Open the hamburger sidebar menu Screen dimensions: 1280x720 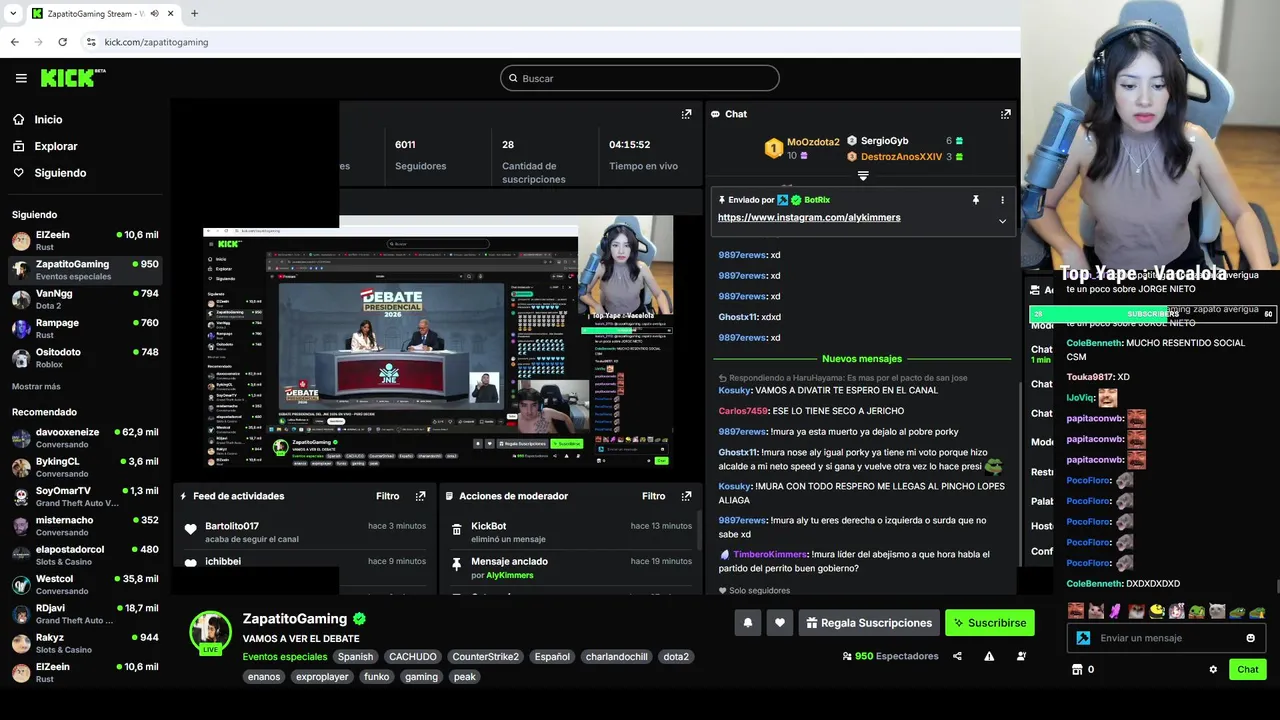pos(21,78)
